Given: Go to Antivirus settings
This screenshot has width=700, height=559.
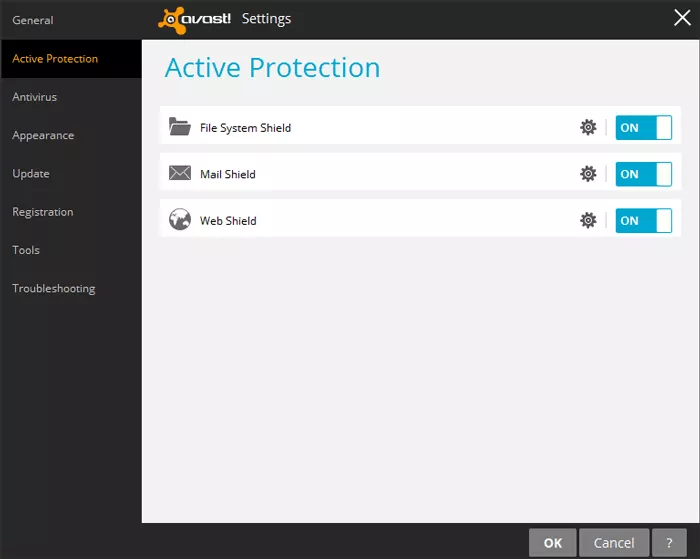Looking at the screenshot, I should point(71,97).
